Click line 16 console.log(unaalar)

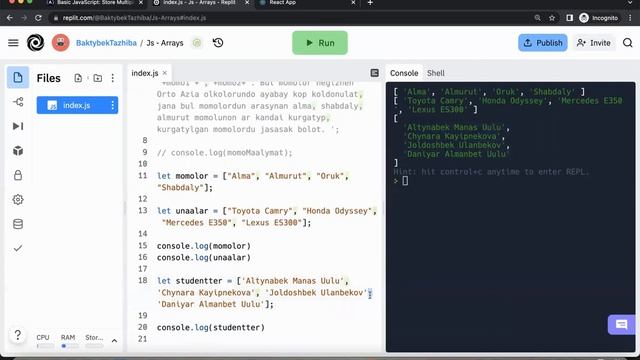(x=204, y=258)
